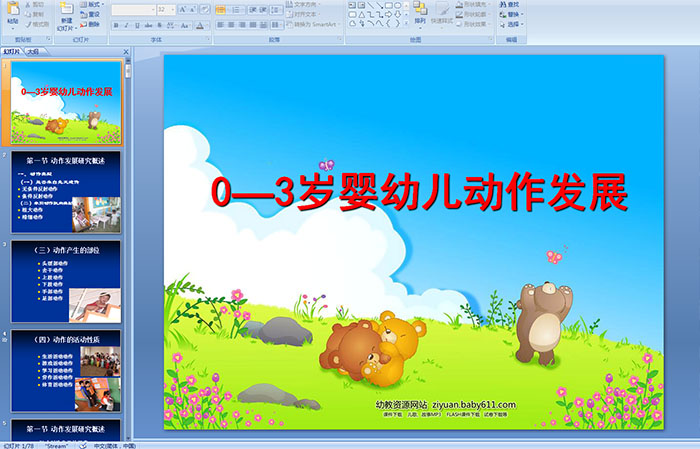
Task: Justify paragraph text
Action: (x=253, y=25)
